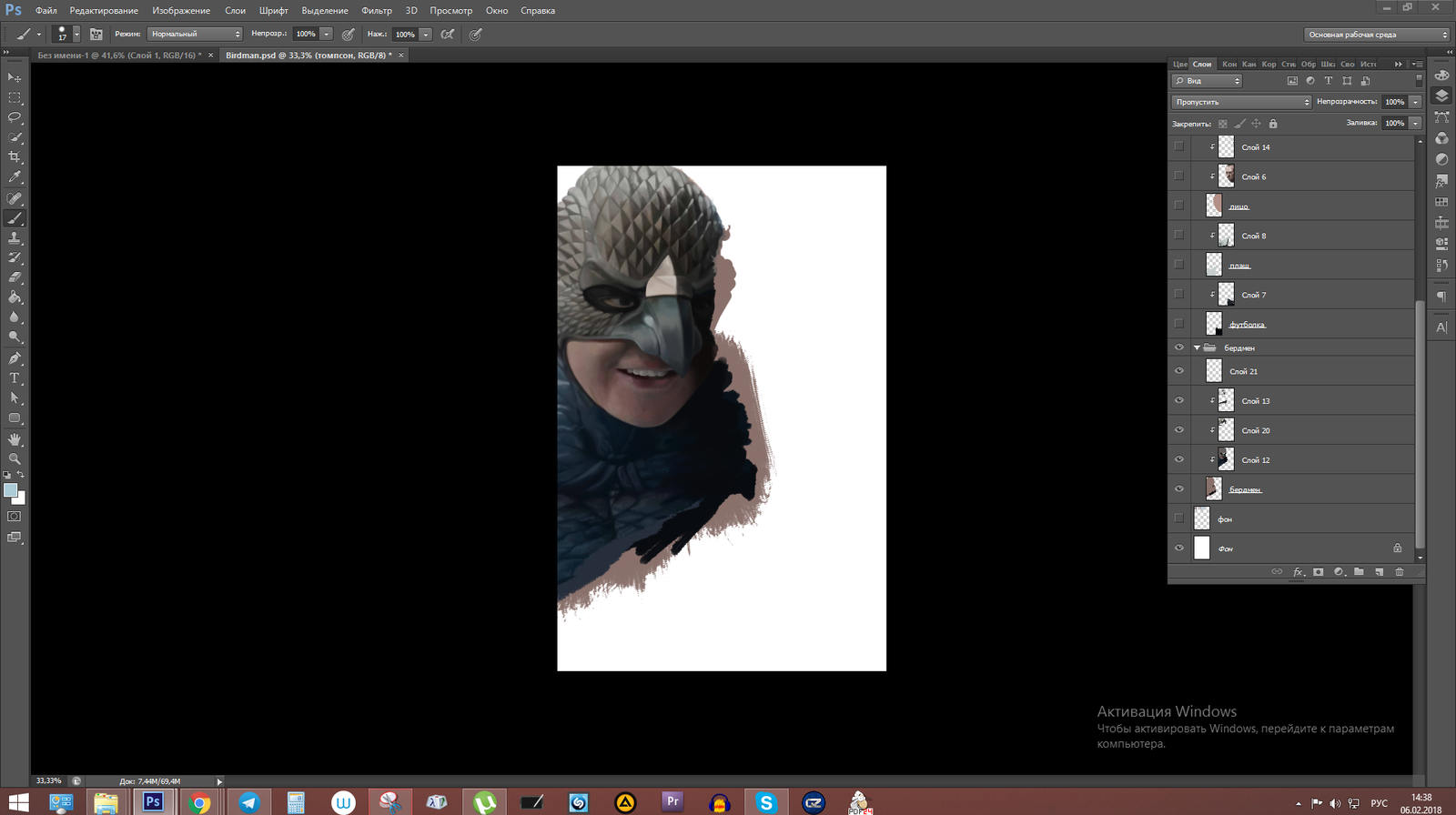The height and width of the screenshot is (815, 1456).
Task: Open the Фильтр menu
Action: [377, 11]
